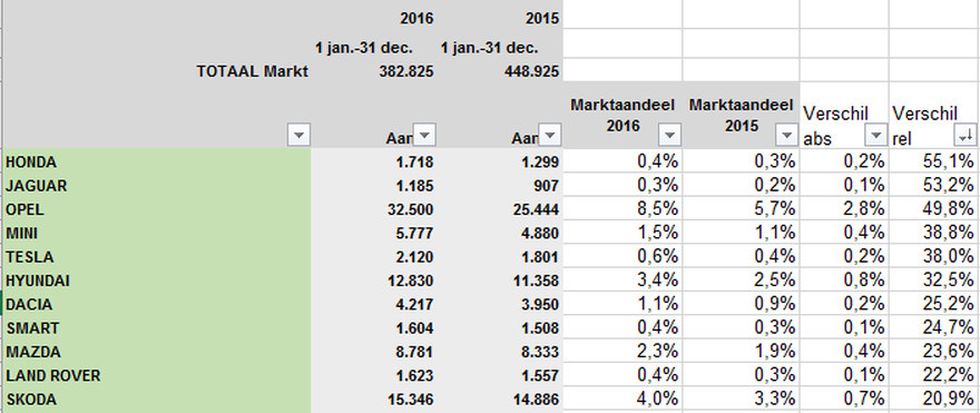Select Hyundai's relative difference 32,5%

[x=948, y=280]
